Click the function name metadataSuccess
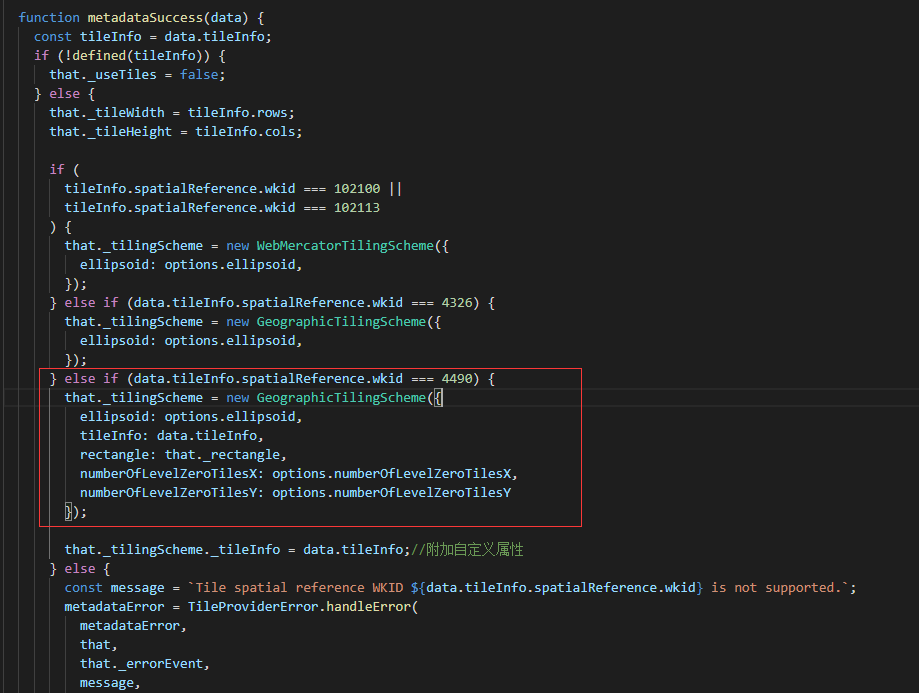 pos(145,18)
